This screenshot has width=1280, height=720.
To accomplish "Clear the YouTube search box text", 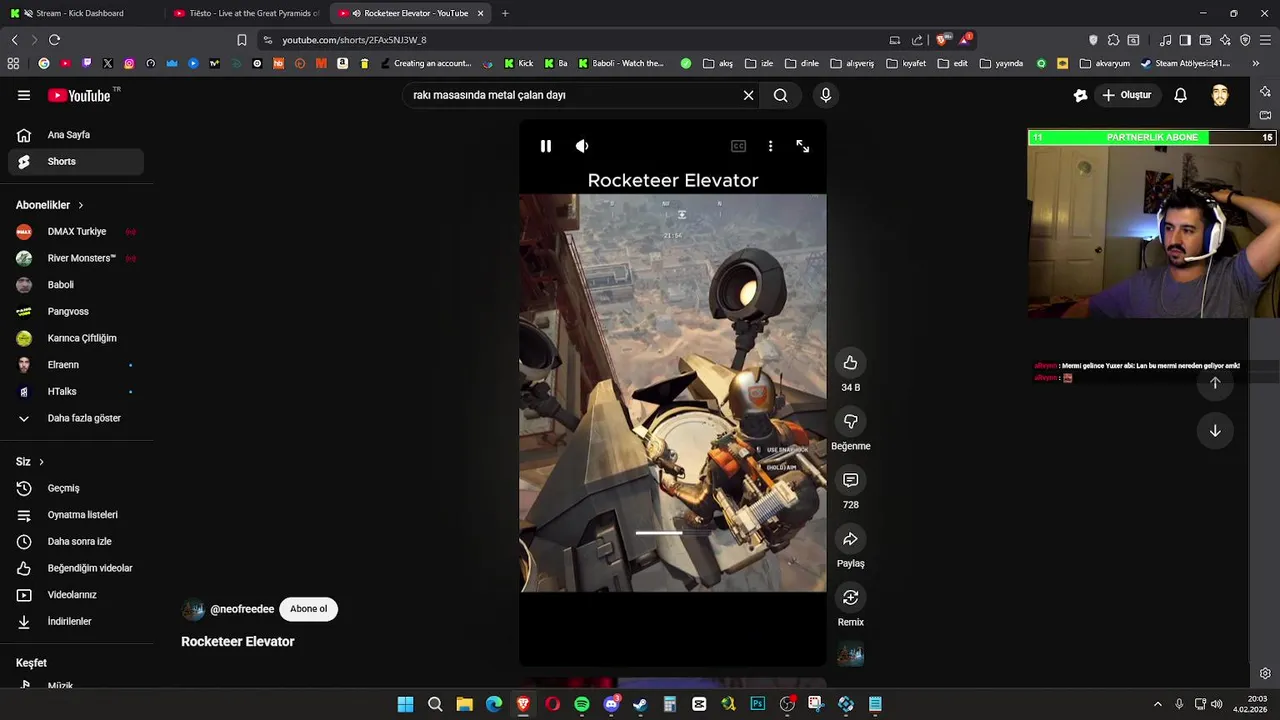I will coord(748,95).
